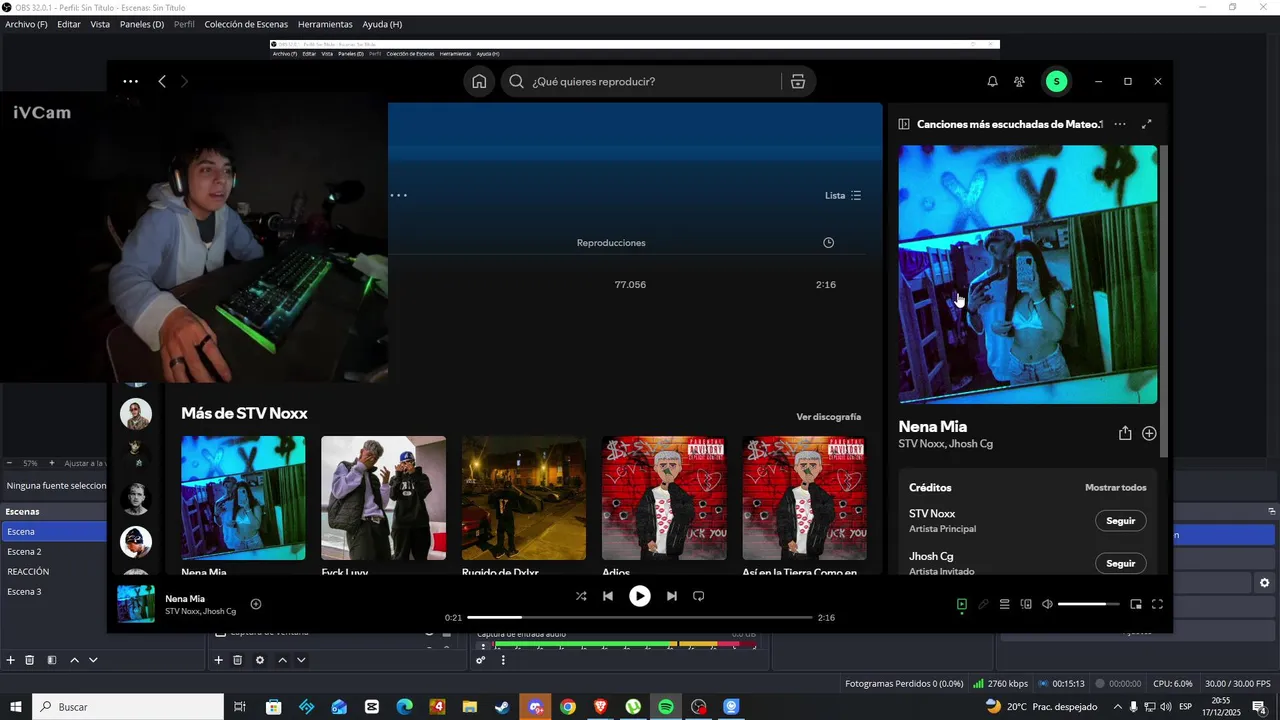Go back in Spotify navigation
This screenshot has width=1280, height=720.
pyautogui.click(x=162, y=82)
